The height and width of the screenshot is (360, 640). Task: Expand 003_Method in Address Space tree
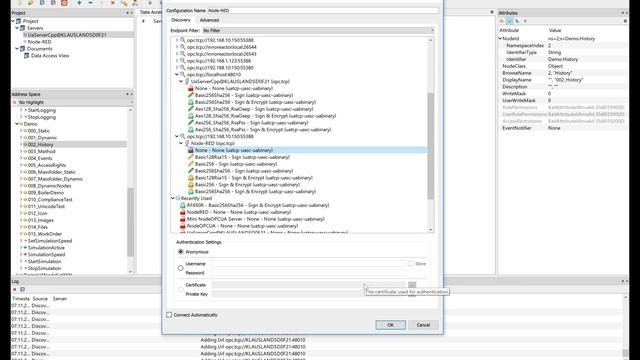click(21, 151)
